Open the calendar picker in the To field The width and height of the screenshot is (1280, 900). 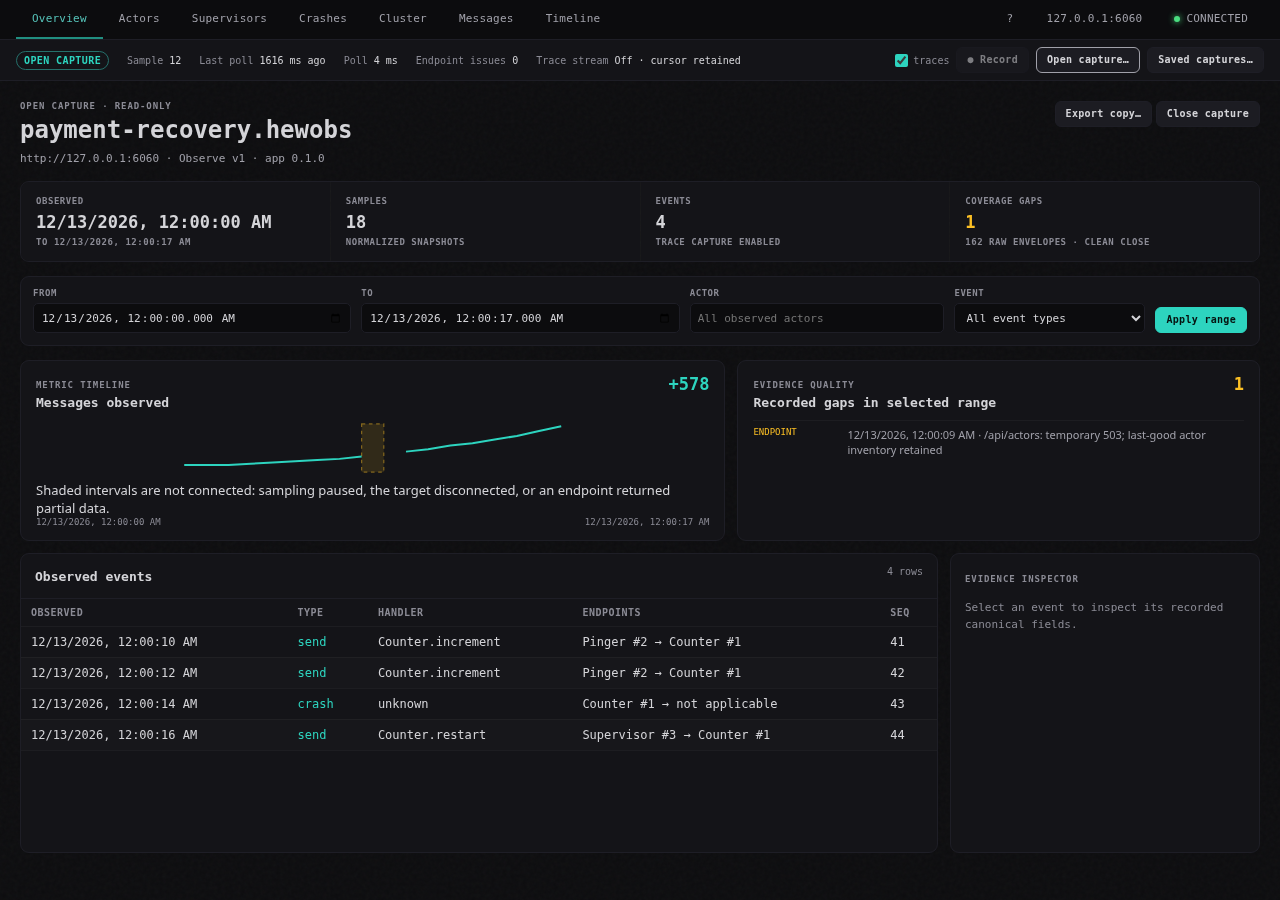664,319
